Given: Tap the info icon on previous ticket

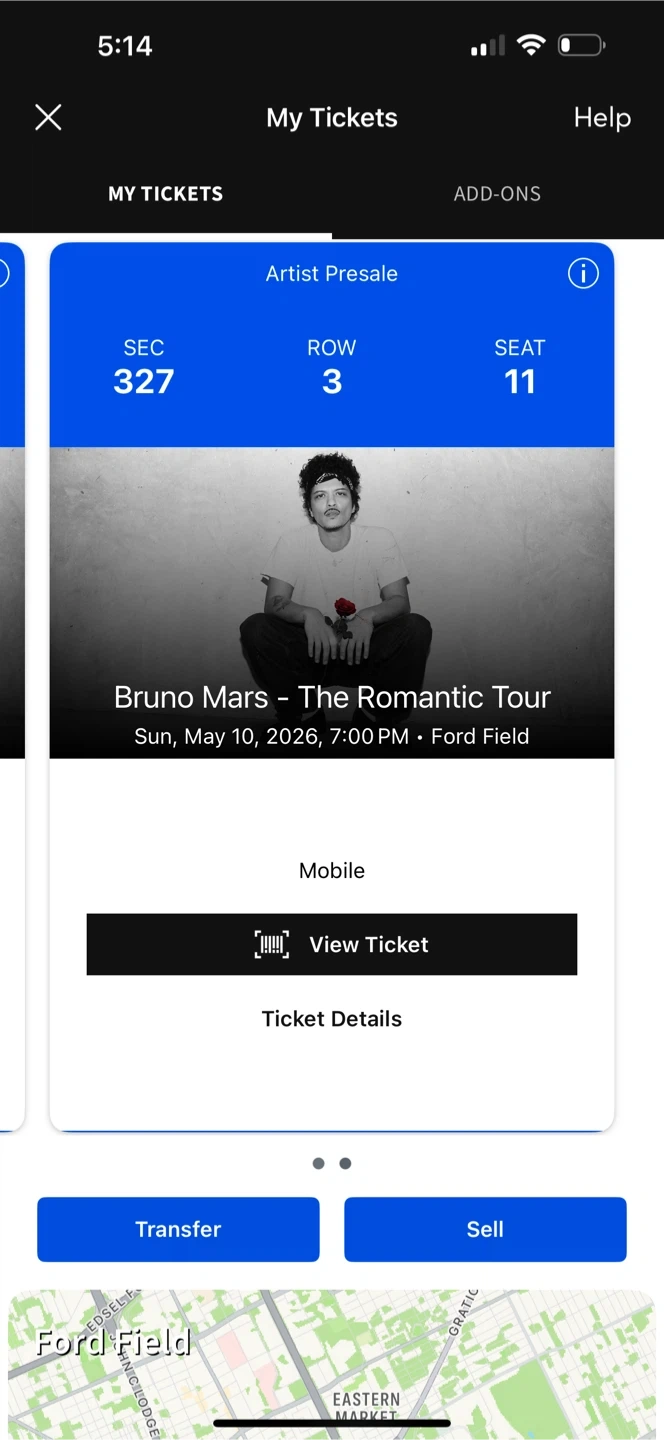Looking at the screenshot, I should (3, 273).
